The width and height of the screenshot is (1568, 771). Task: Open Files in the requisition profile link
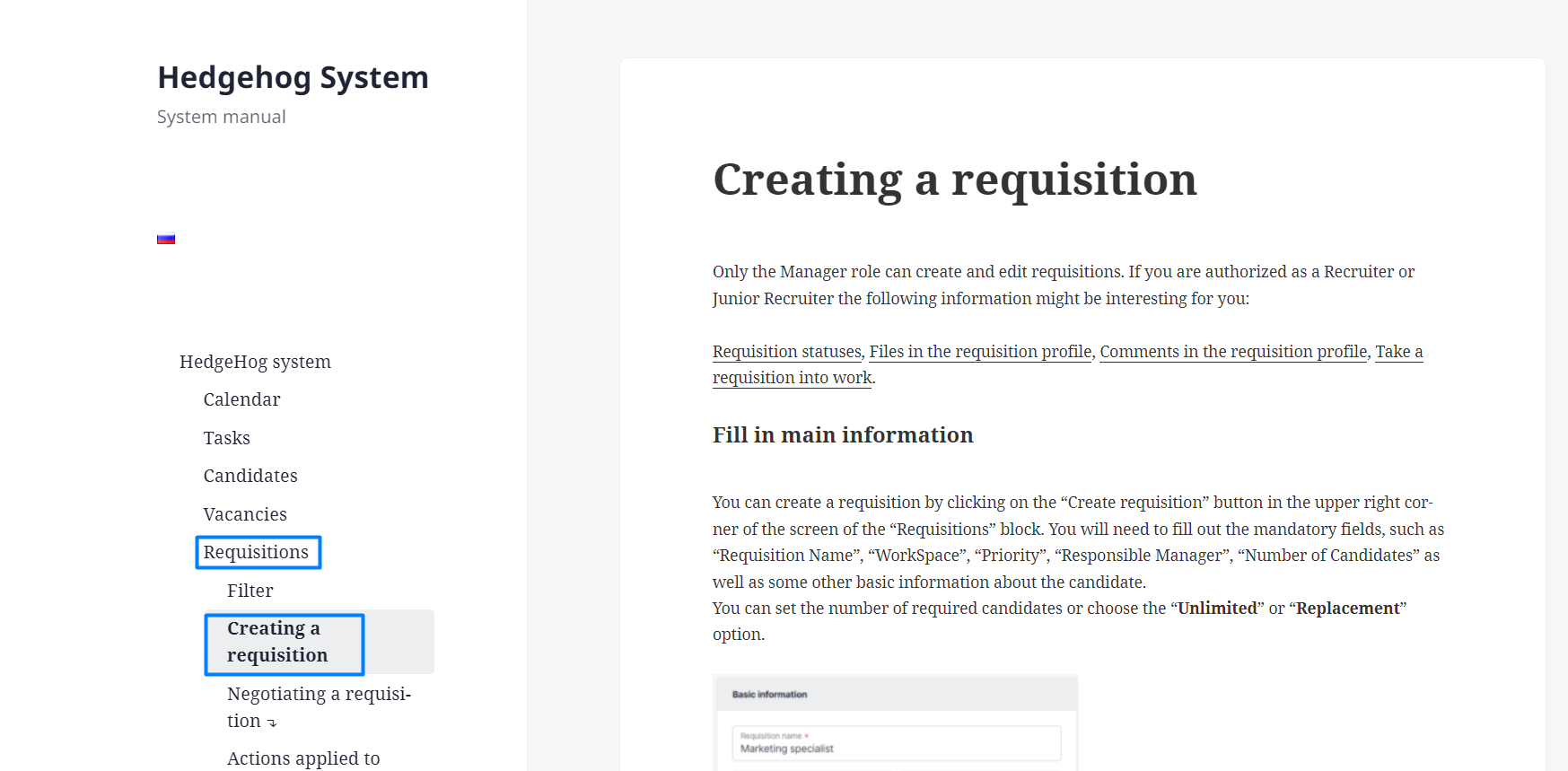980,352
